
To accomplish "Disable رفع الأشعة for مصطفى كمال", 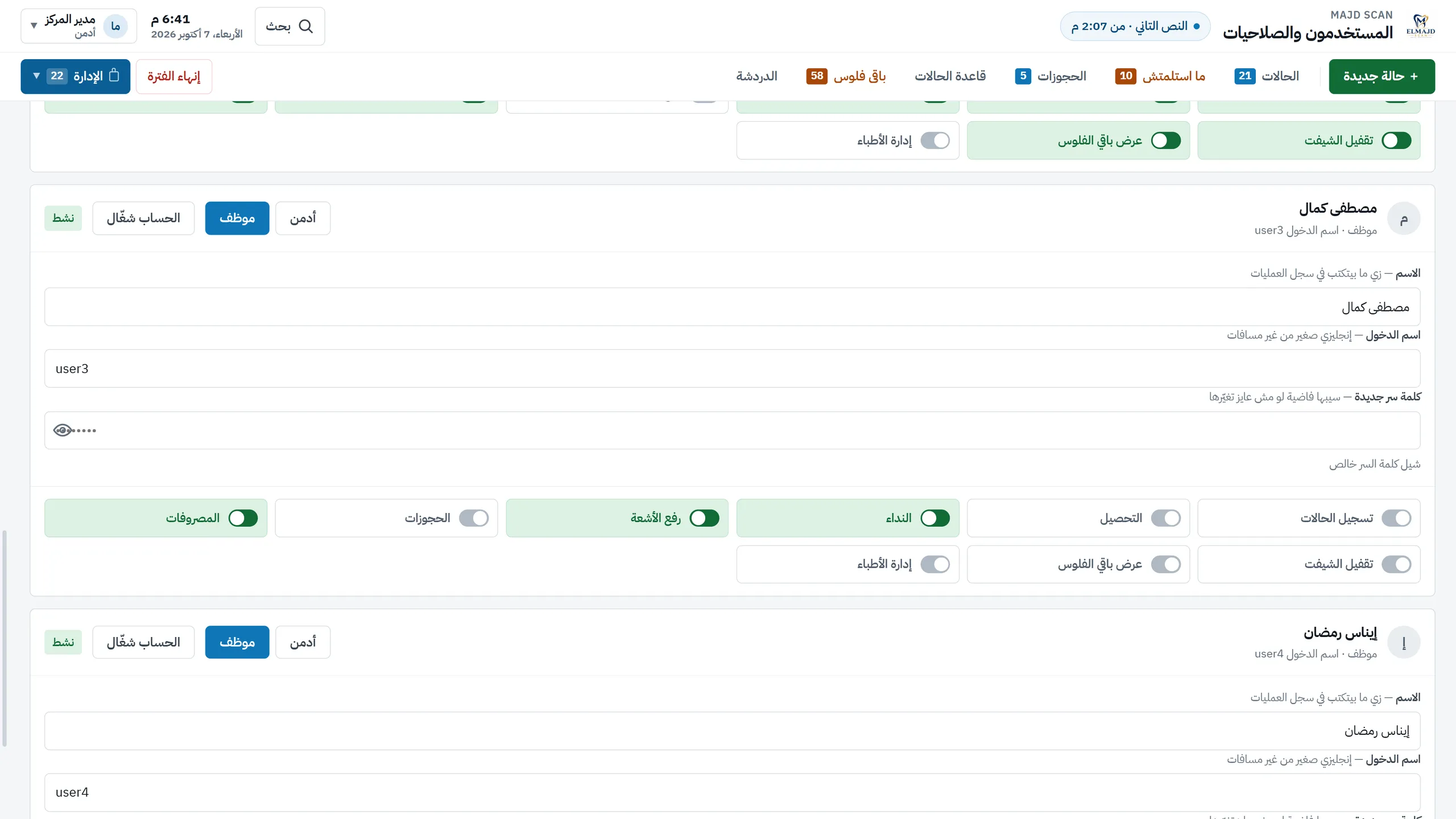I will pyautogui.click(x=705, y=518).
